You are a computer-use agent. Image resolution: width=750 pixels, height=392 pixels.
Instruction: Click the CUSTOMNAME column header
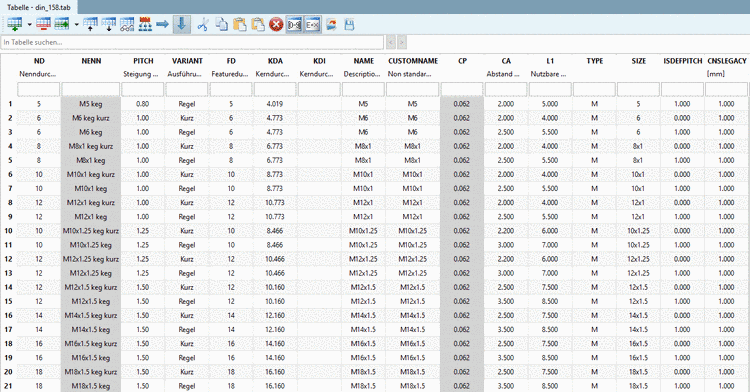tap(413, 61)
